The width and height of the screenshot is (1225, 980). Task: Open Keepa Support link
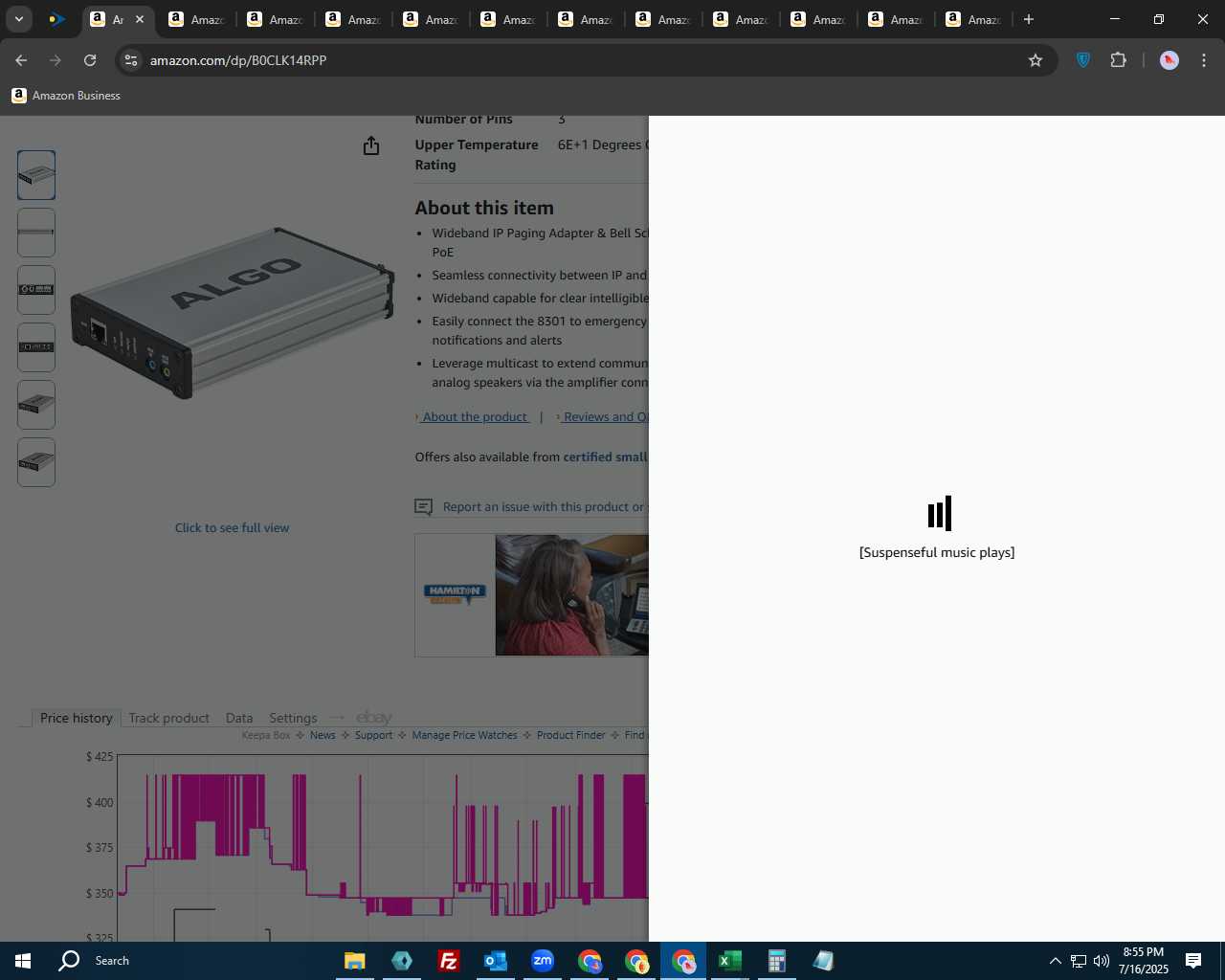(x=373, y=735)
